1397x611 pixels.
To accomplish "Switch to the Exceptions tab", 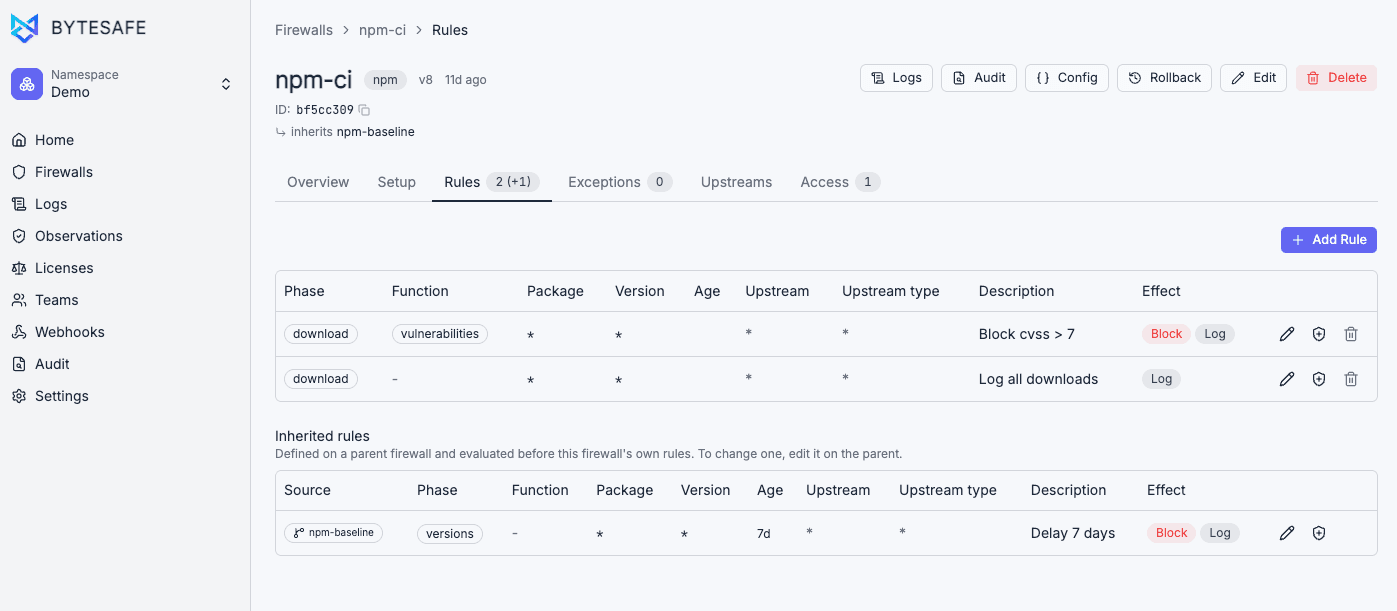I will pyautogui.click(x=620, y=182).
